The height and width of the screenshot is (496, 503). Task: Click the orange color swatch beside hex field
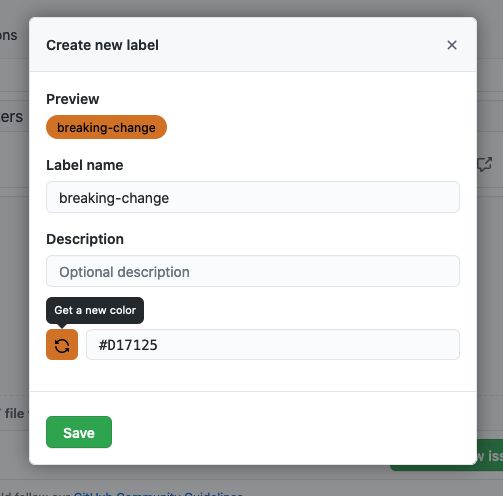coord(62,345)
